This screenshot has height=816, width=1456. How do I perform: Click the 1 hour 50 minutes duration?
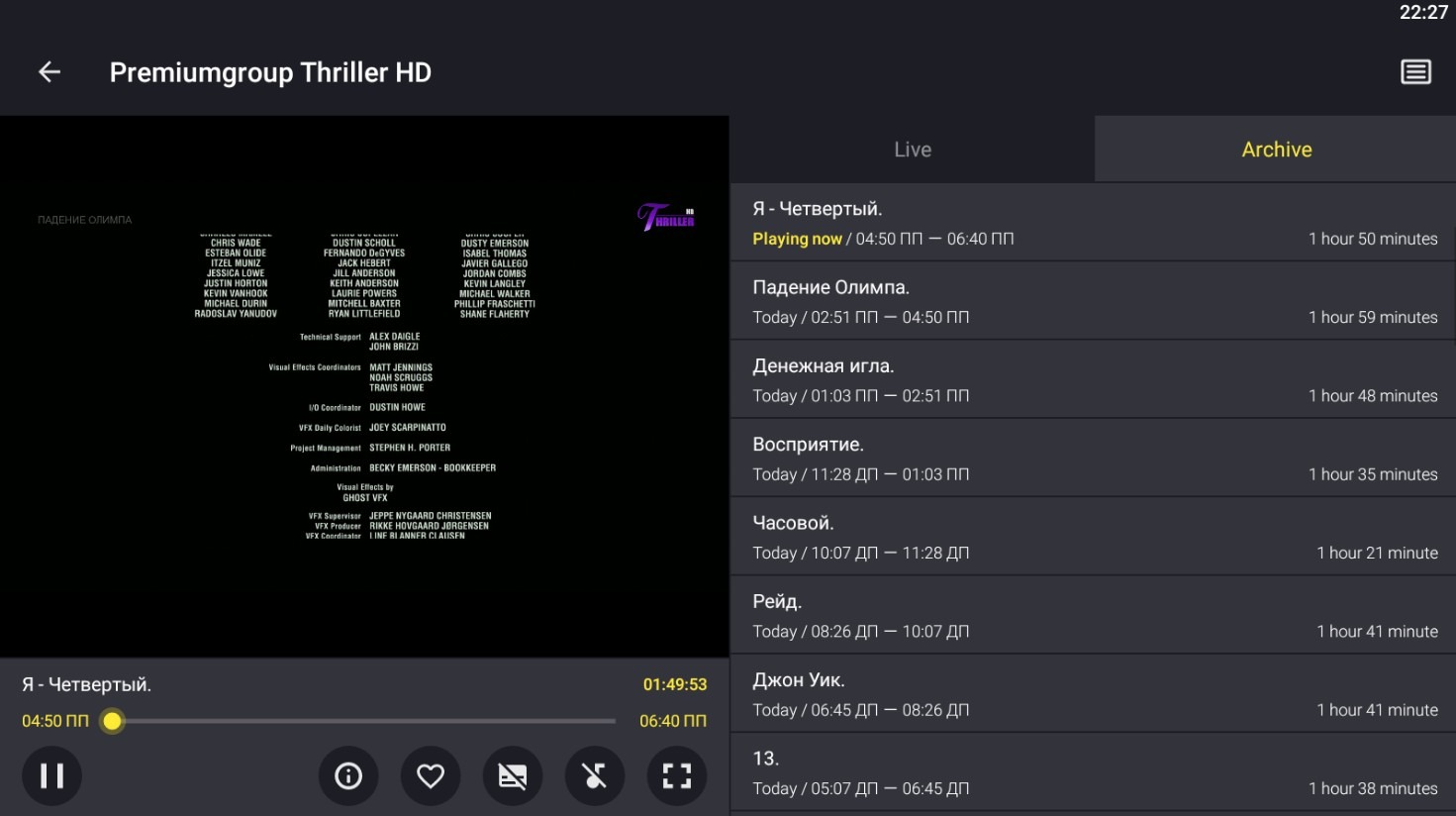click(1373, 239)
